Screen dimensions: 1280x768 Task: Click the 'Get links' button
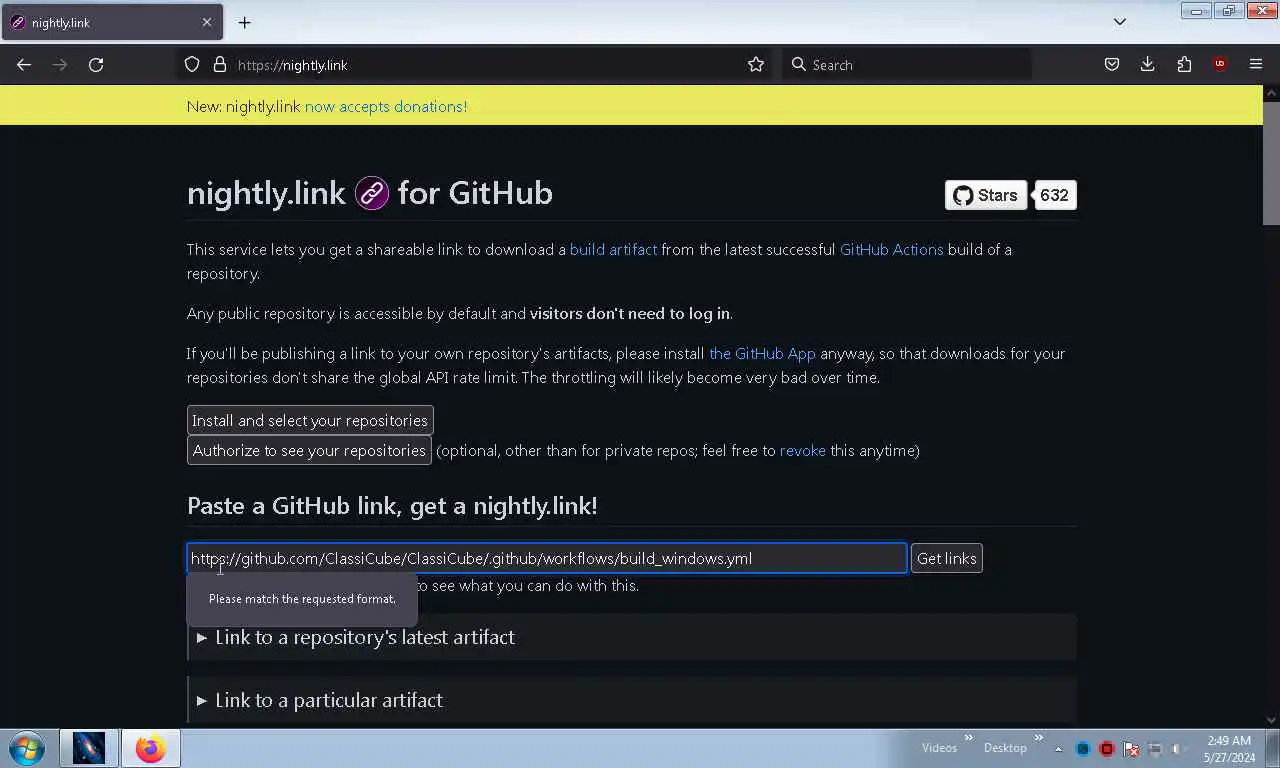click(x=947, y=558)
